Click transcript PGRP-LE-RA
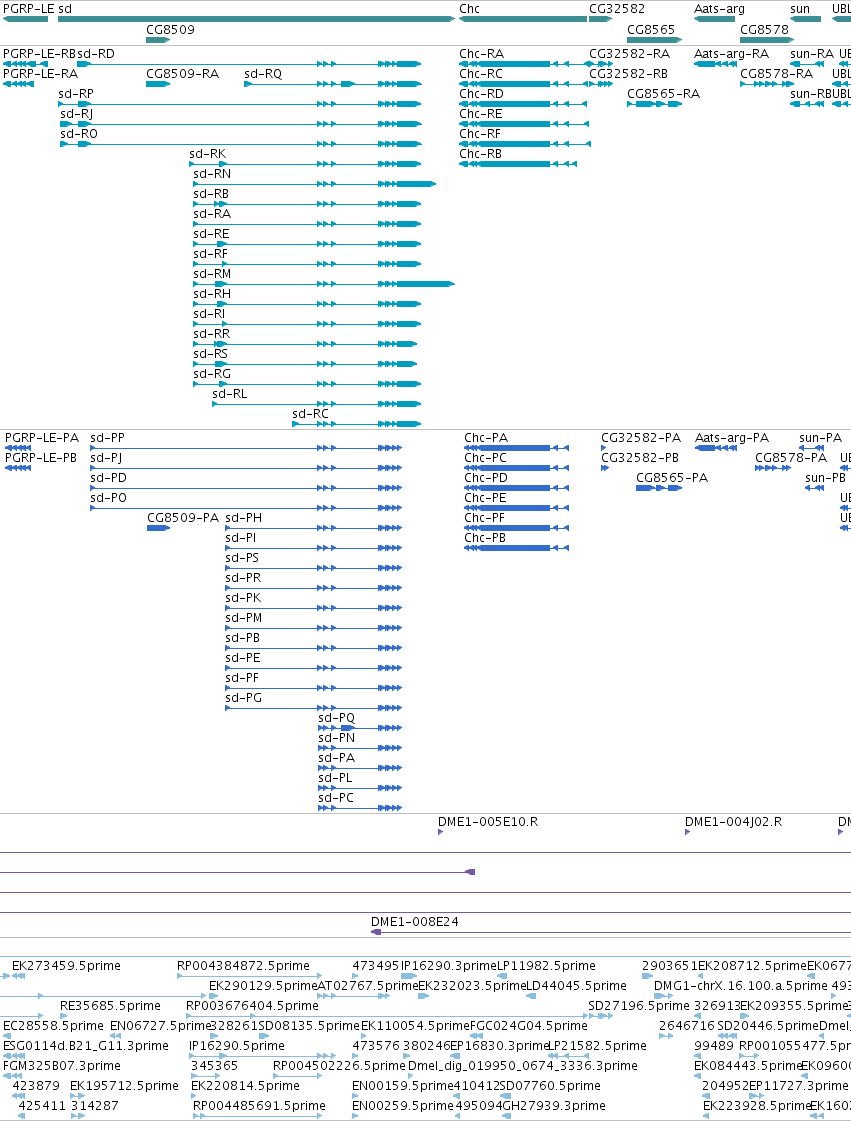Viewport: 851px width, 1121px height. coord(18,84)
